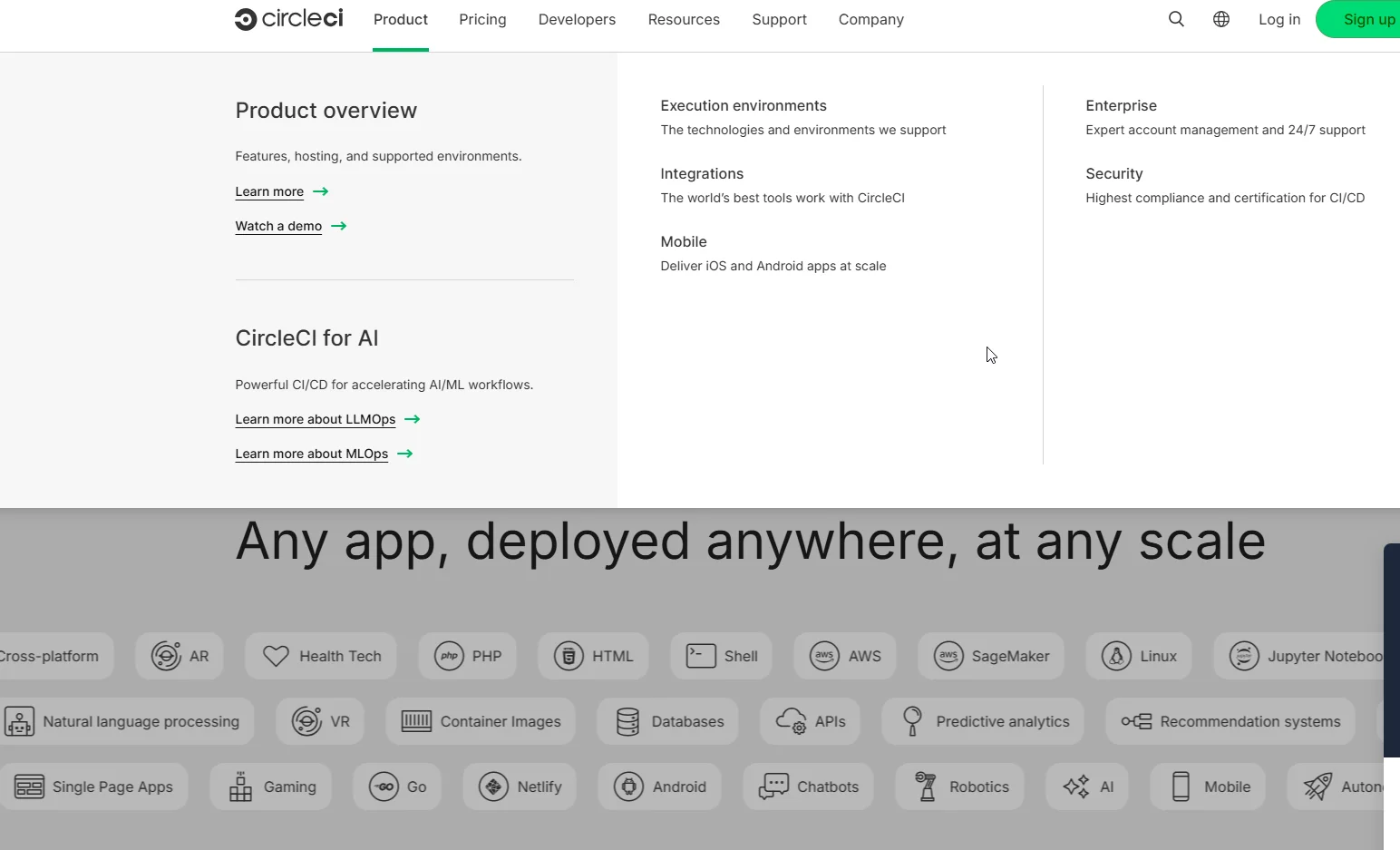1400x850 pixels.
Task: Open the Resources menu
Action: tap(684, 19)
